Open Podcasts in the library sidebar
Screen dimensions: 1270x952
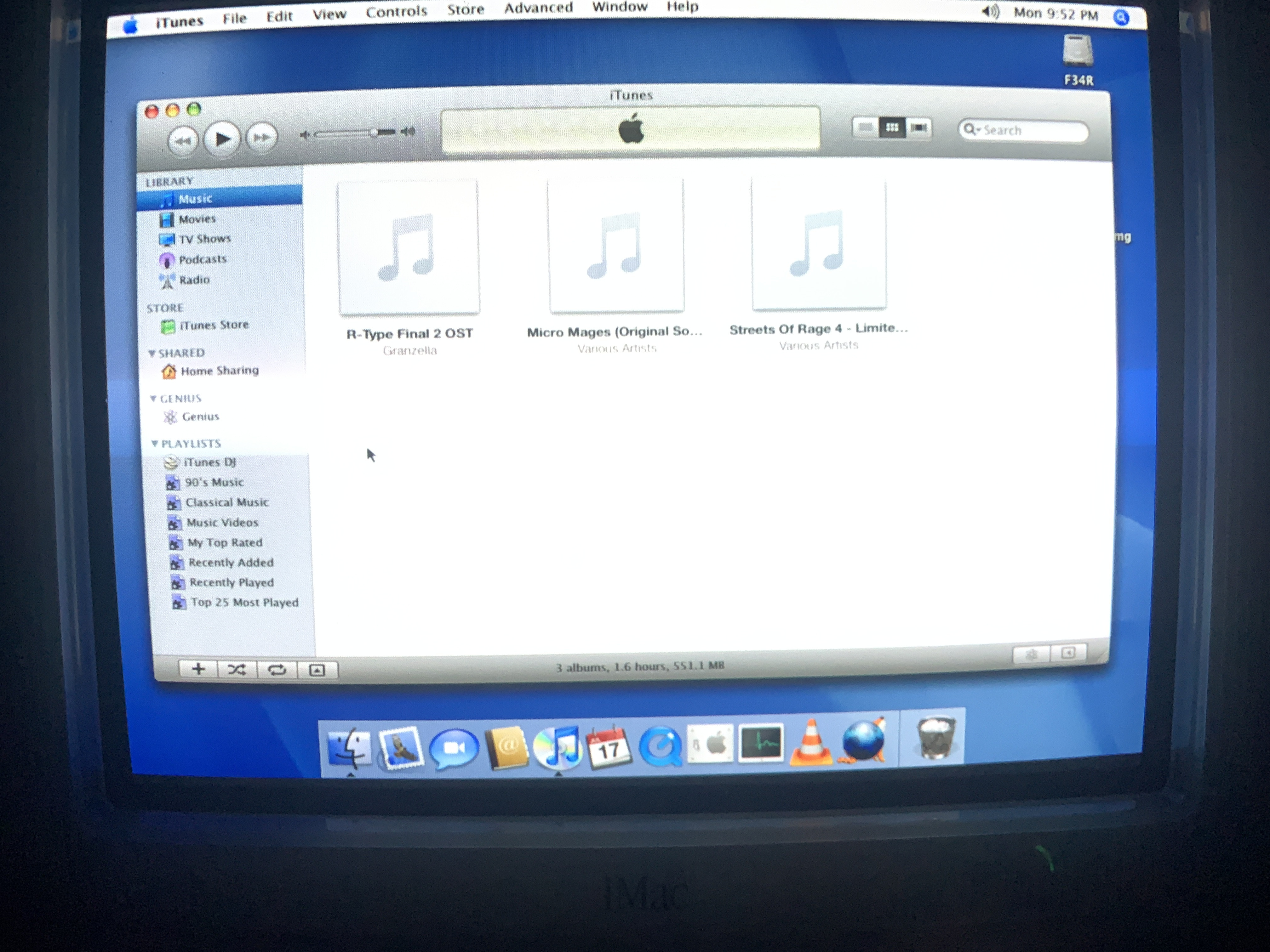(202, 259)
